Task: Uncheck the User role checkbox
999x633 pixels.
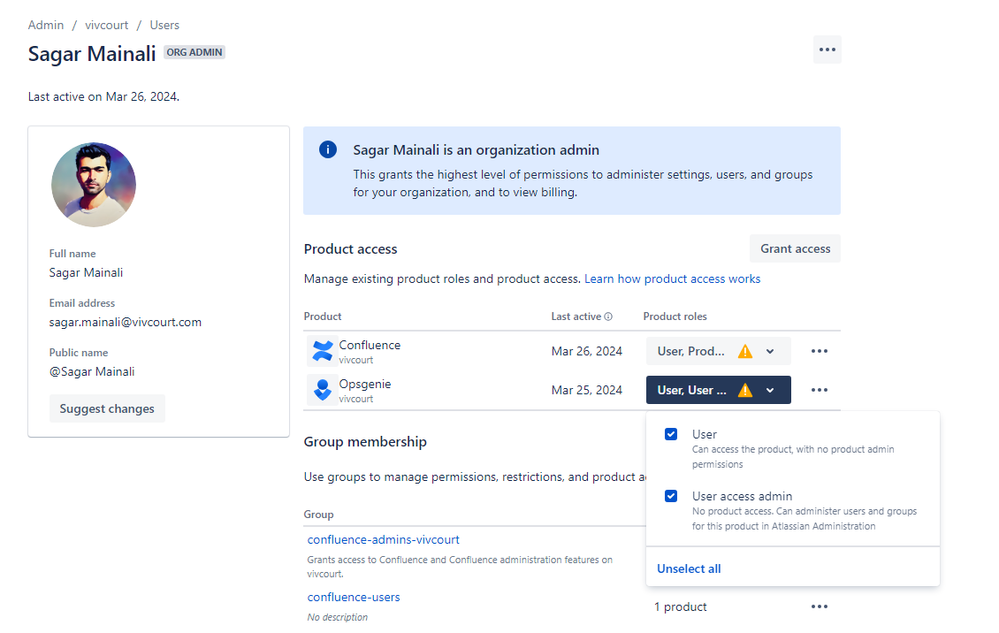Action: coord(671,434)
